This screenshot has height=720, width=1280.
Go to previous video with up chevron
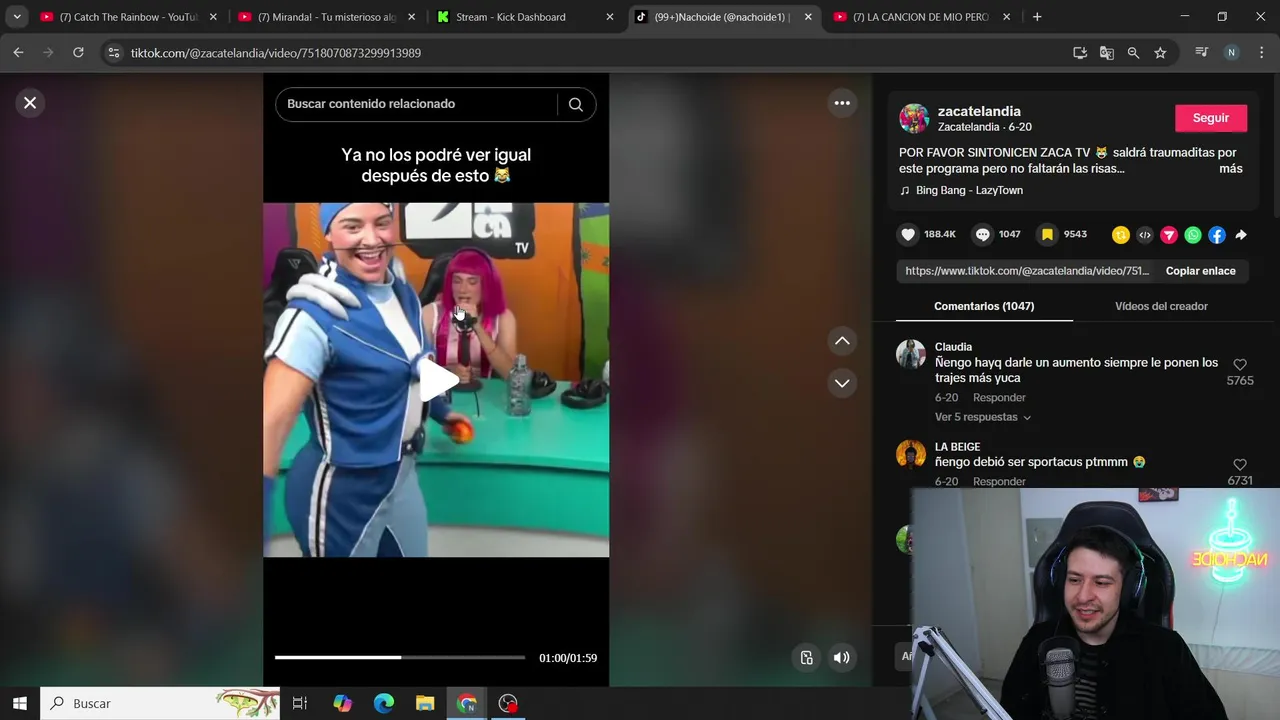(x=842, y=341)
